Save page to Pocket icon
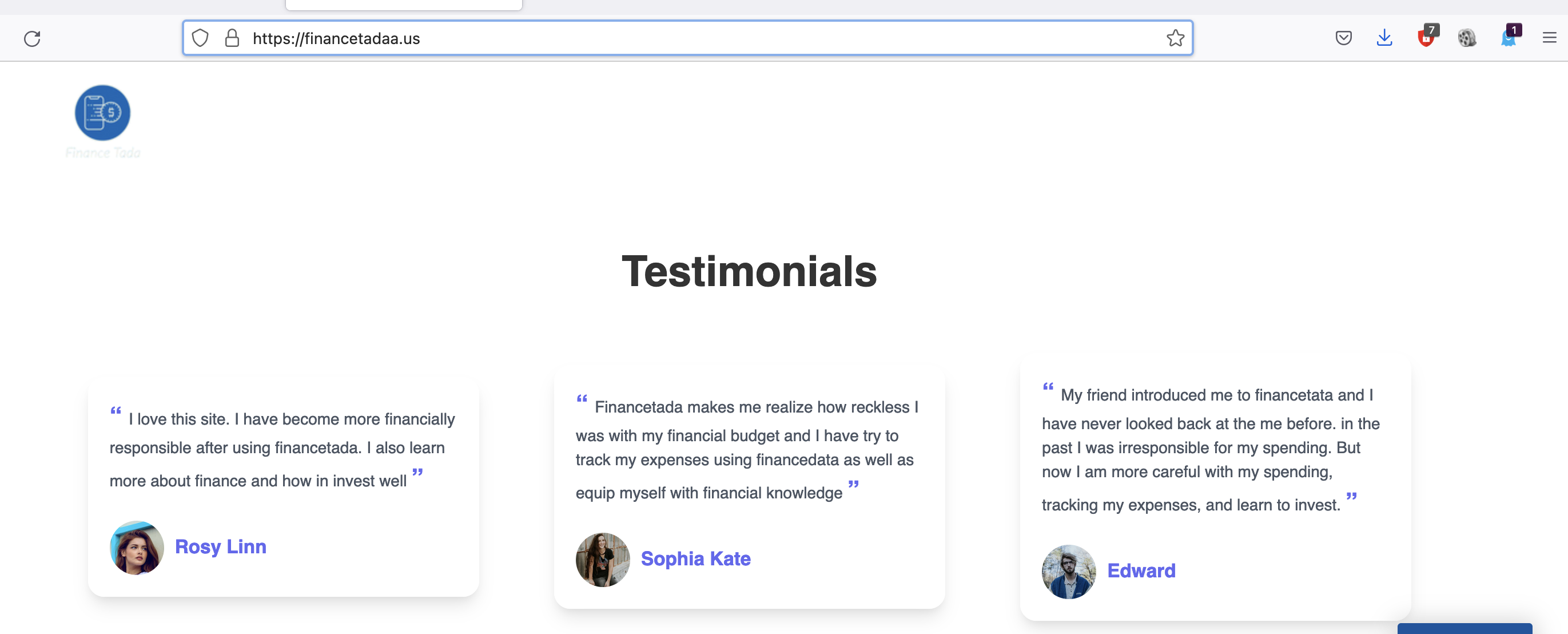Image resolution: width=1568 pixels, height=634 pixels. point(1343,38)
